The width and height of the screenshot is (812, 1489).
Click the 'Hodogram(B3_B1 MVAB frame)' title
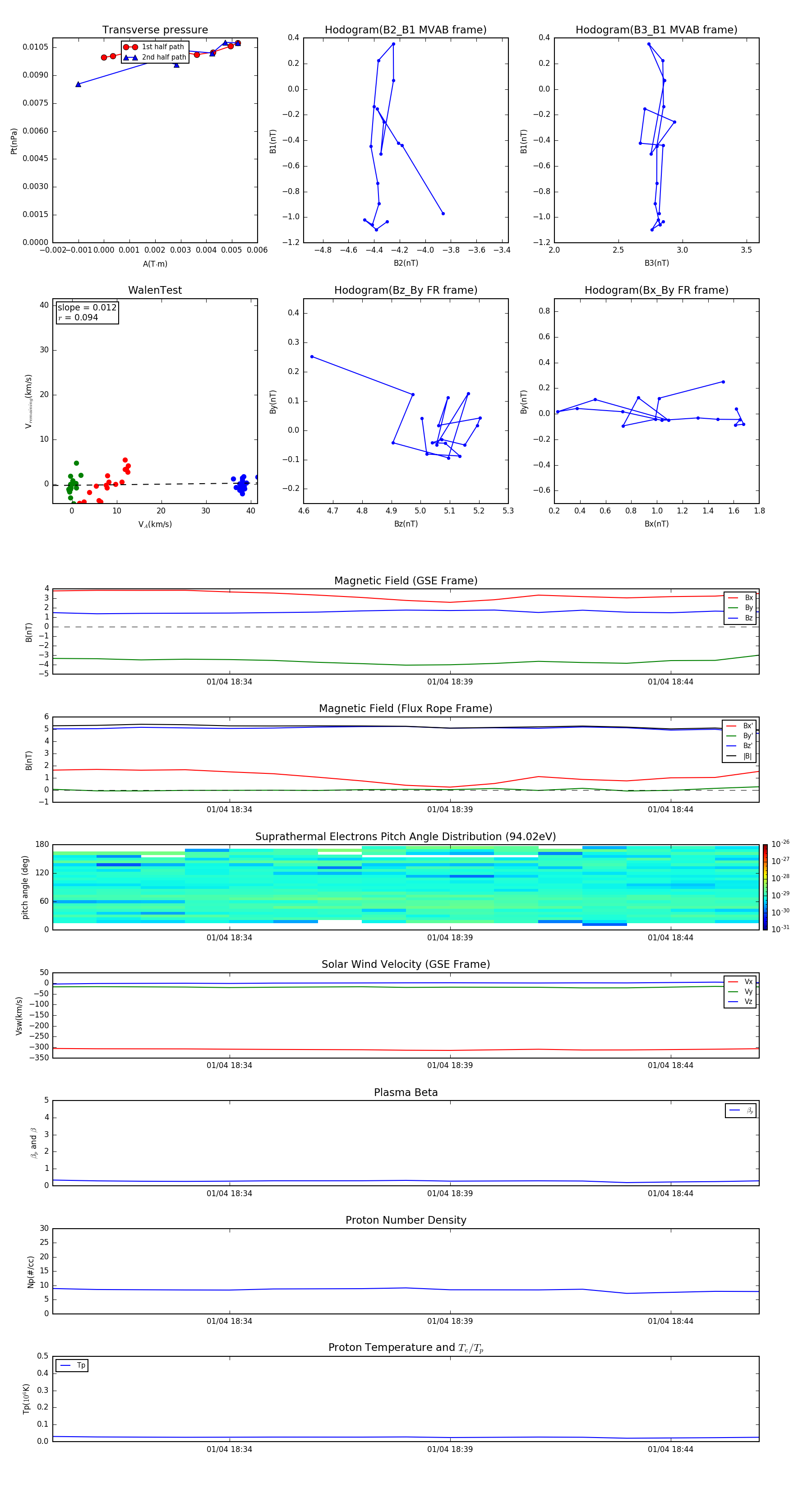click(656, 30)
